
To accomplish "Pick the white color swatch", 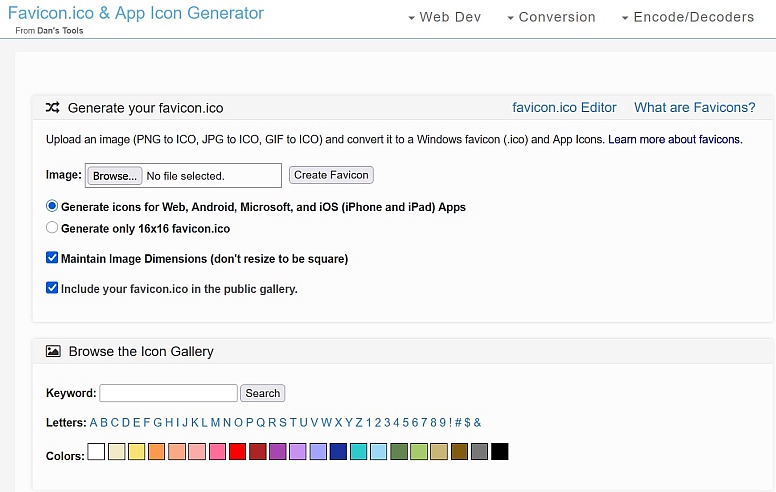I will pos(96,451).
